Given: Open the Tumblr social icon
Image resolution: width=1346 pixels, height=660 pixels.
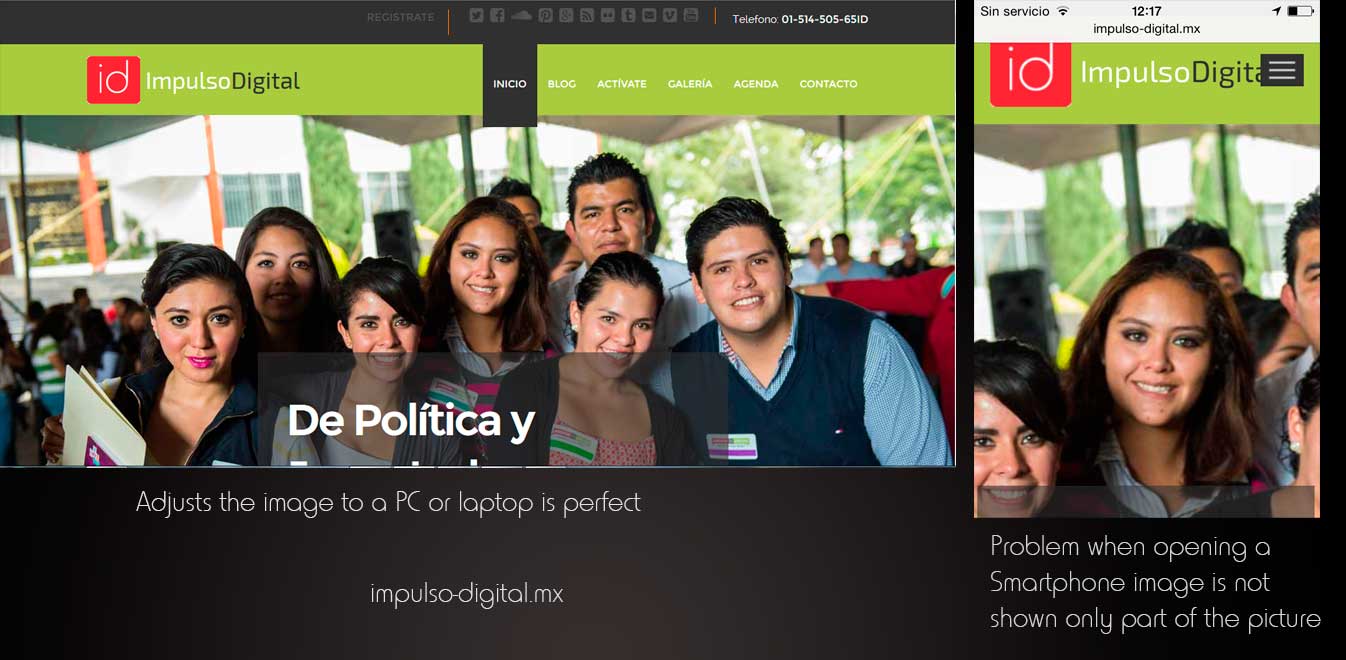Looking at the screenshot, I should tap(628, 15).
